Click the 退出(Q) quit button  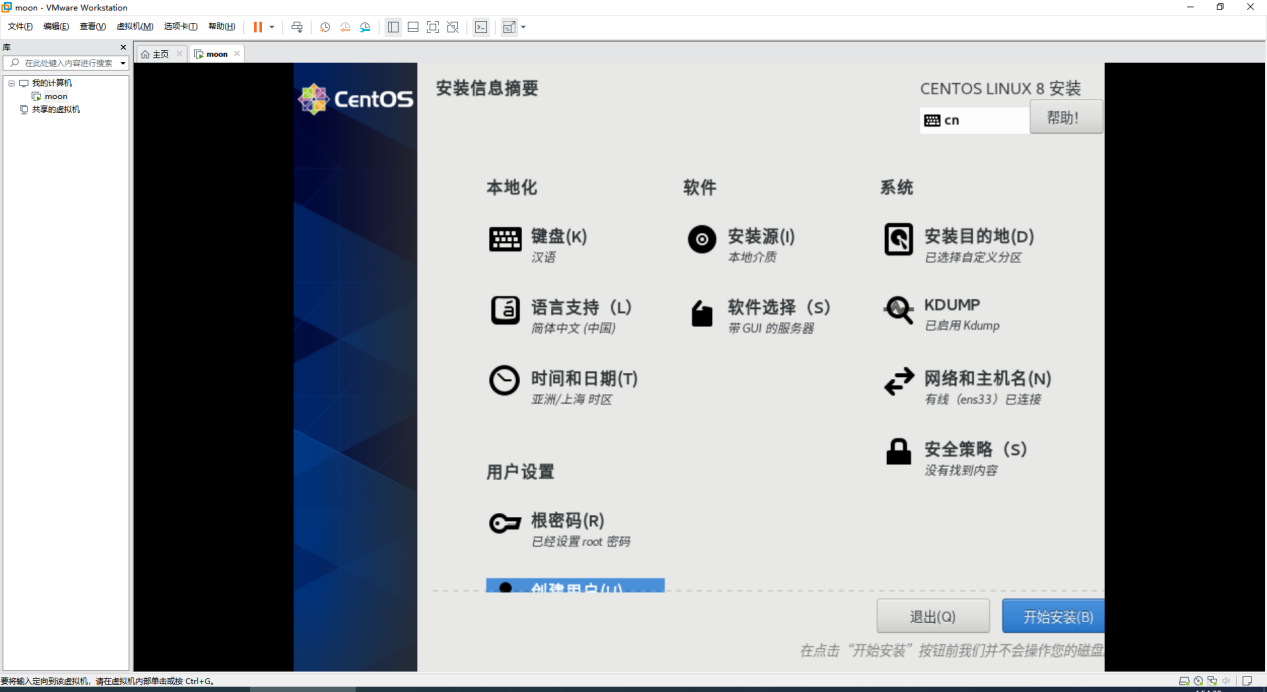tap(933, 617)
